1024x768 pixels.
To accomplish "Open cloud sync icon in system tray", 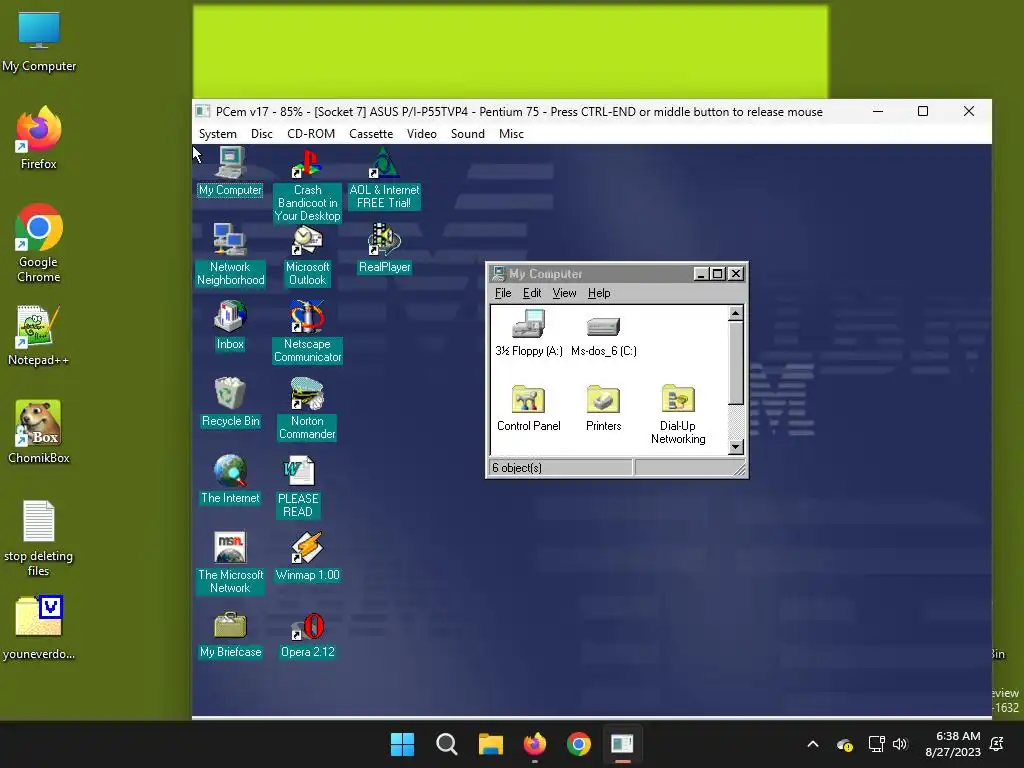I will click(x=844, y=744).
